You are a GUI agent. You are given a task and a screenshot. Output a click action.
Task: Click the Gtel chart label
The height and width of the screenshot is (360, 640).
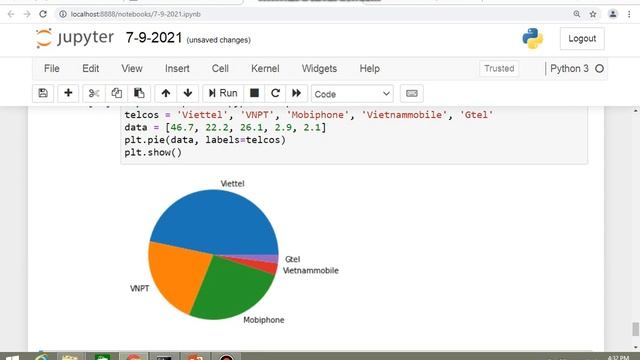point(293,259)
